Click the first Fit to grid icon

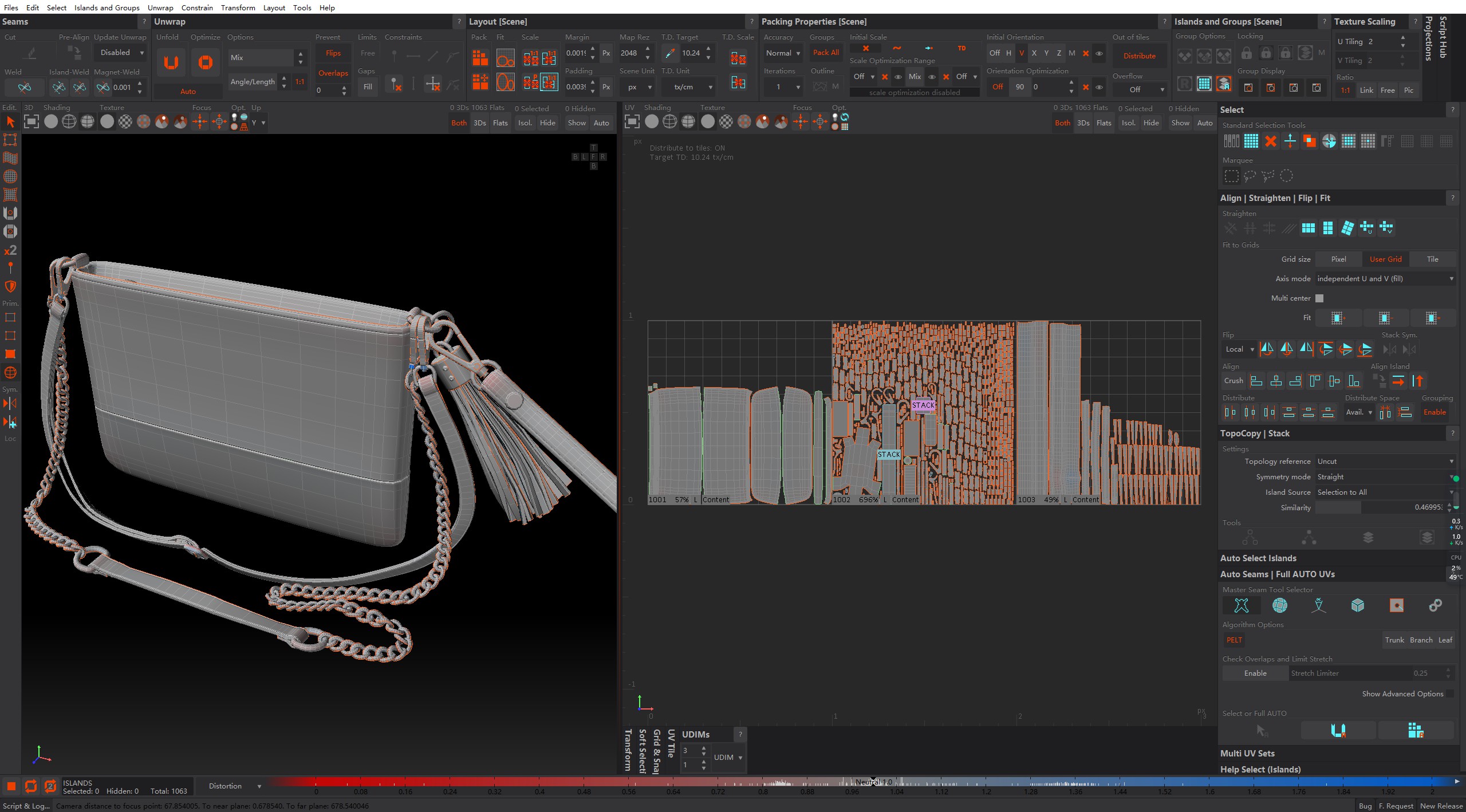coord(1337,318)
